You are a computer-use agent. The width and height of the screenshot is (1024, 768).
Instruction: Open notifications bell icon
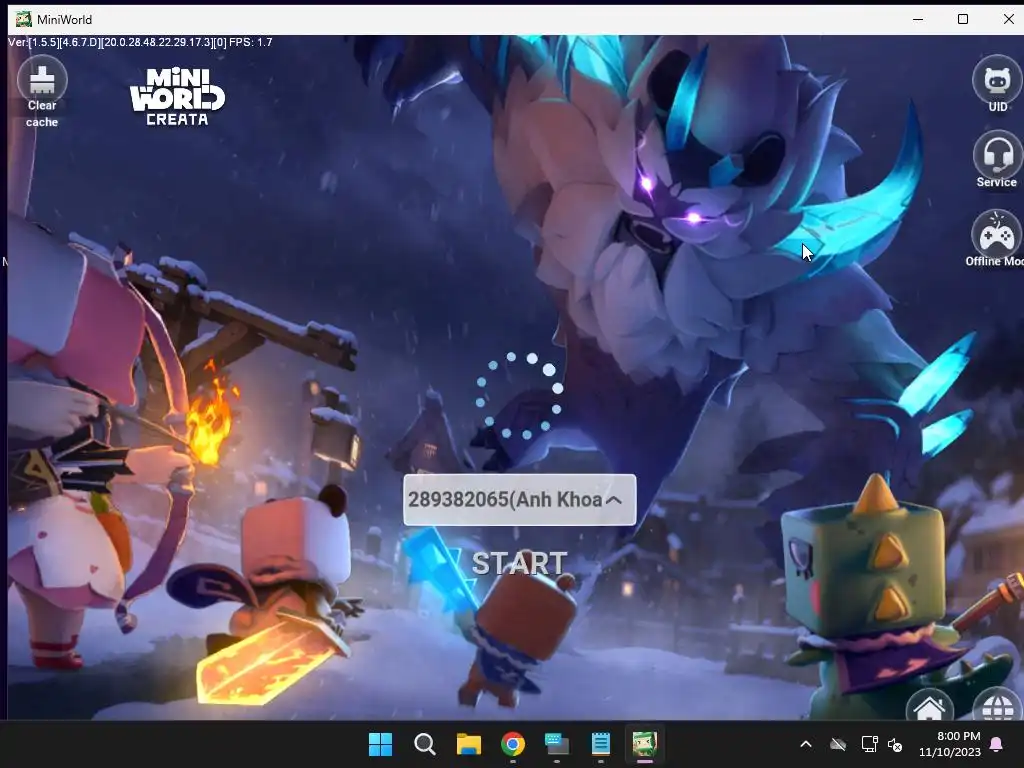coord(997,744)
